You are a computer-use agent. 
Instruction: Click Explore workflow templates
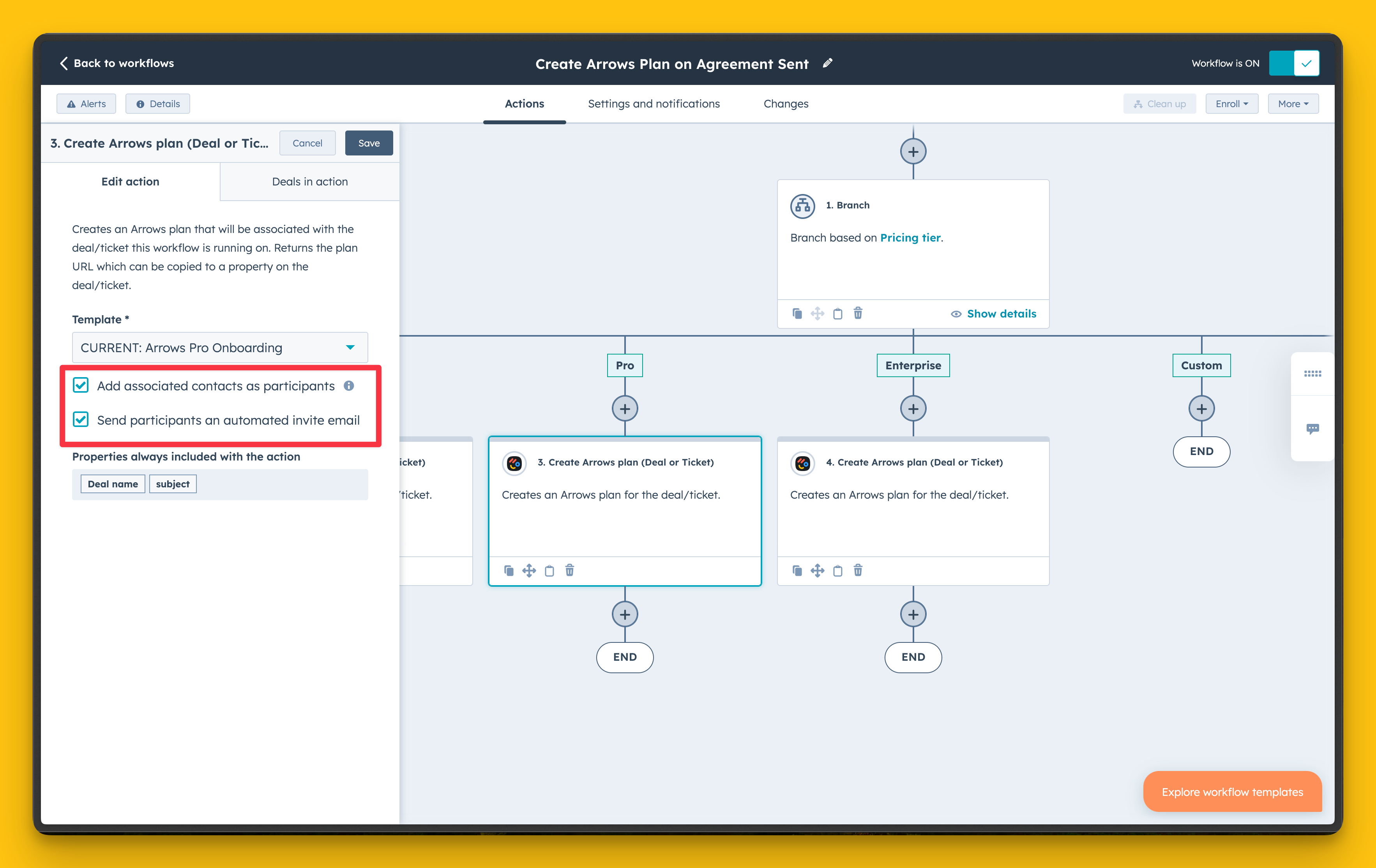coord(1232,791)
